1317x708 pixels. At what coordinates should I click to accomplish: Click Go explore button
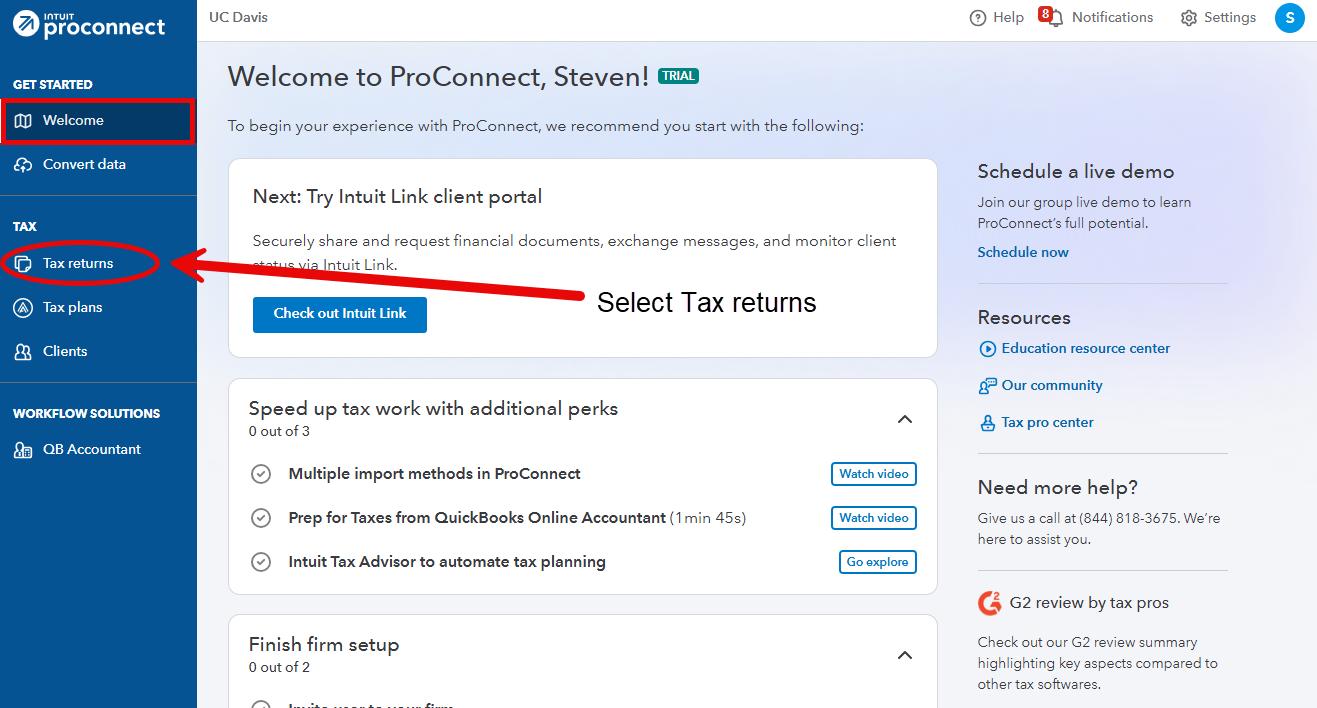(x=878, y=562)
